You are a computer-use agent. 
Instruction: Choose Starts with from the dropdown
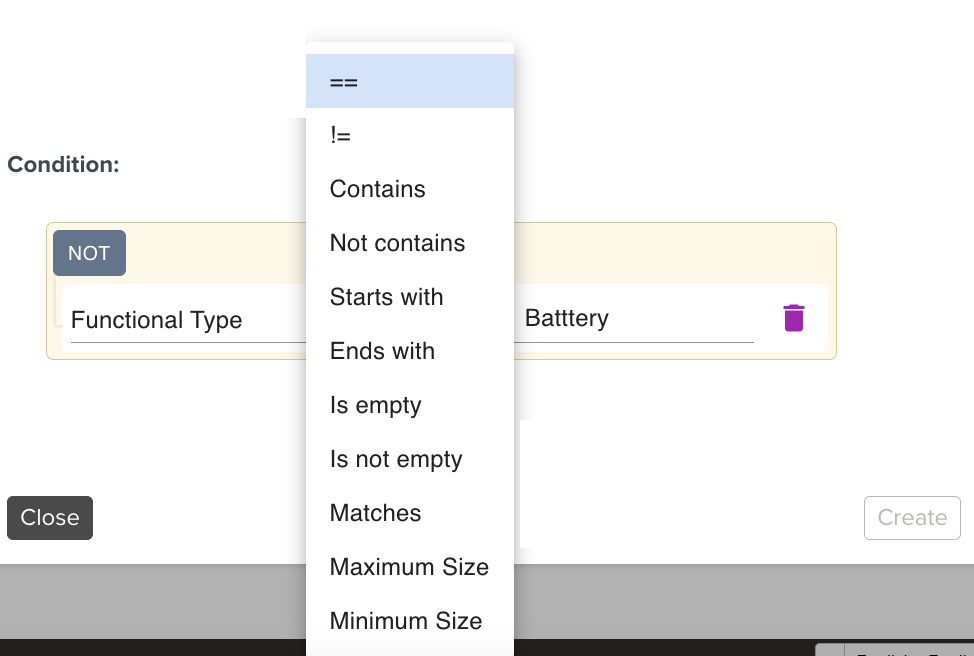(x=409, y=297)
